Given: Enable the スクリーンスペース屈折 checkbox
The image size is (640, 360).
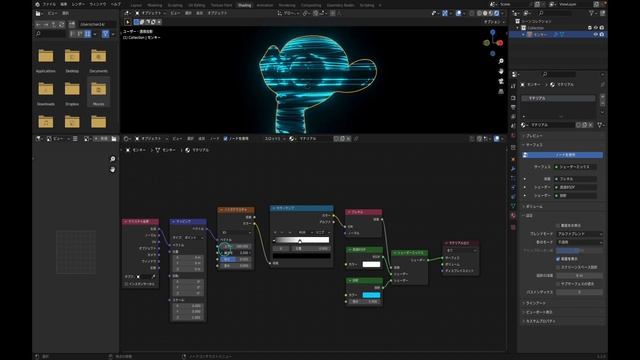Looking at the screenshot, I should tap(558, 267).
